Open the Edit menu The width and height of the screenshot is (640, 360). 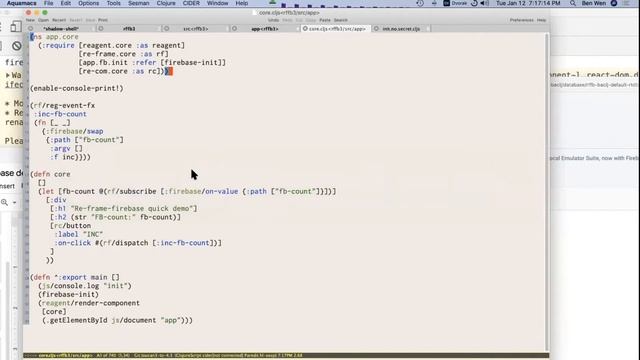[x=65, y=3]
